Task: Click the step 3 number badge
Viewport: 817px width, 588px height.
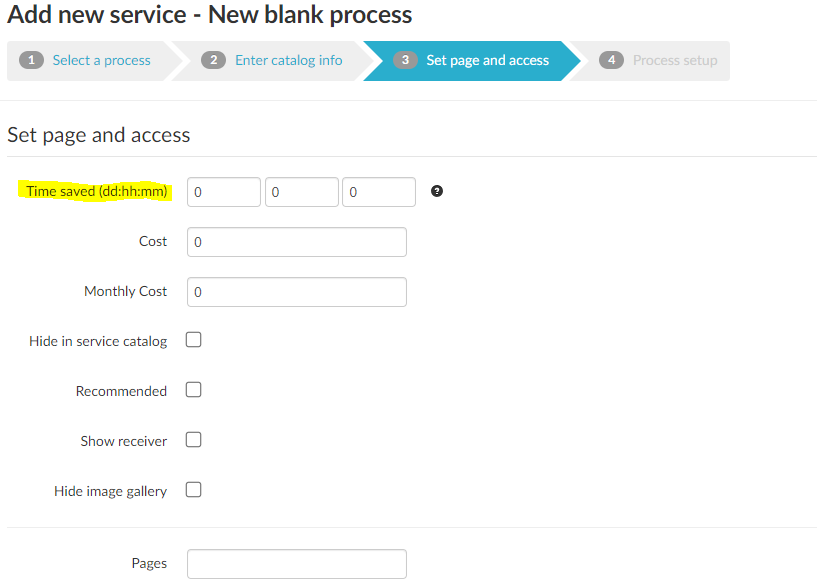Action: point(405,60)
